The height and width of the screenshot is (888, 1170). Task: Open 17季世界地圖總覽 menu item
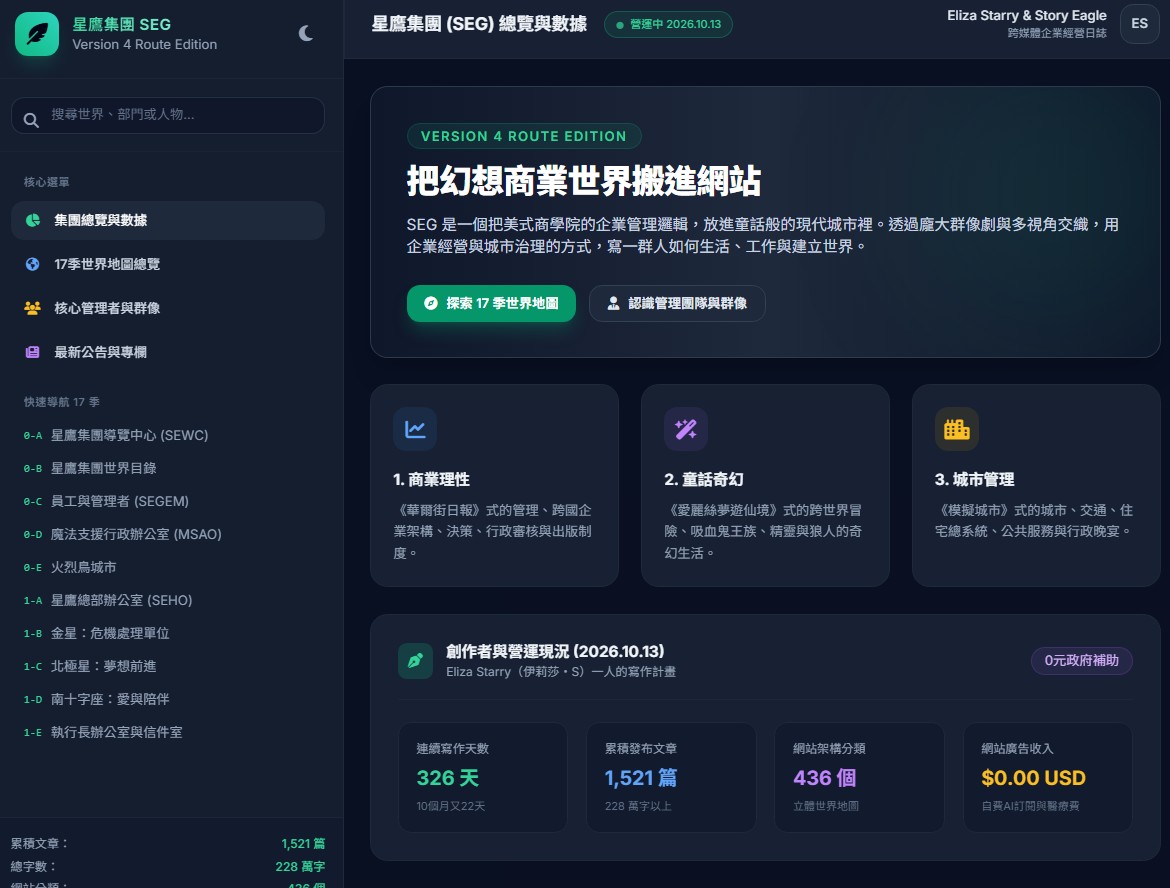pyautogui.click(x=168, y=264)
